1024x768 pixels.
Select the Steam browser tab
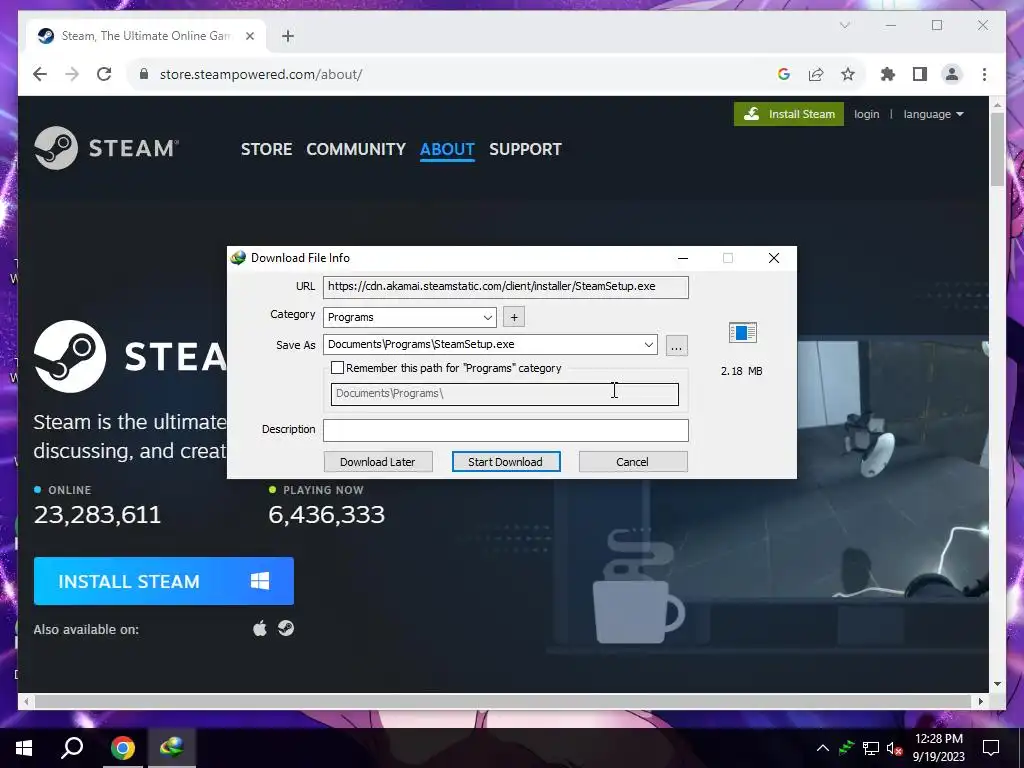(145, 36)
